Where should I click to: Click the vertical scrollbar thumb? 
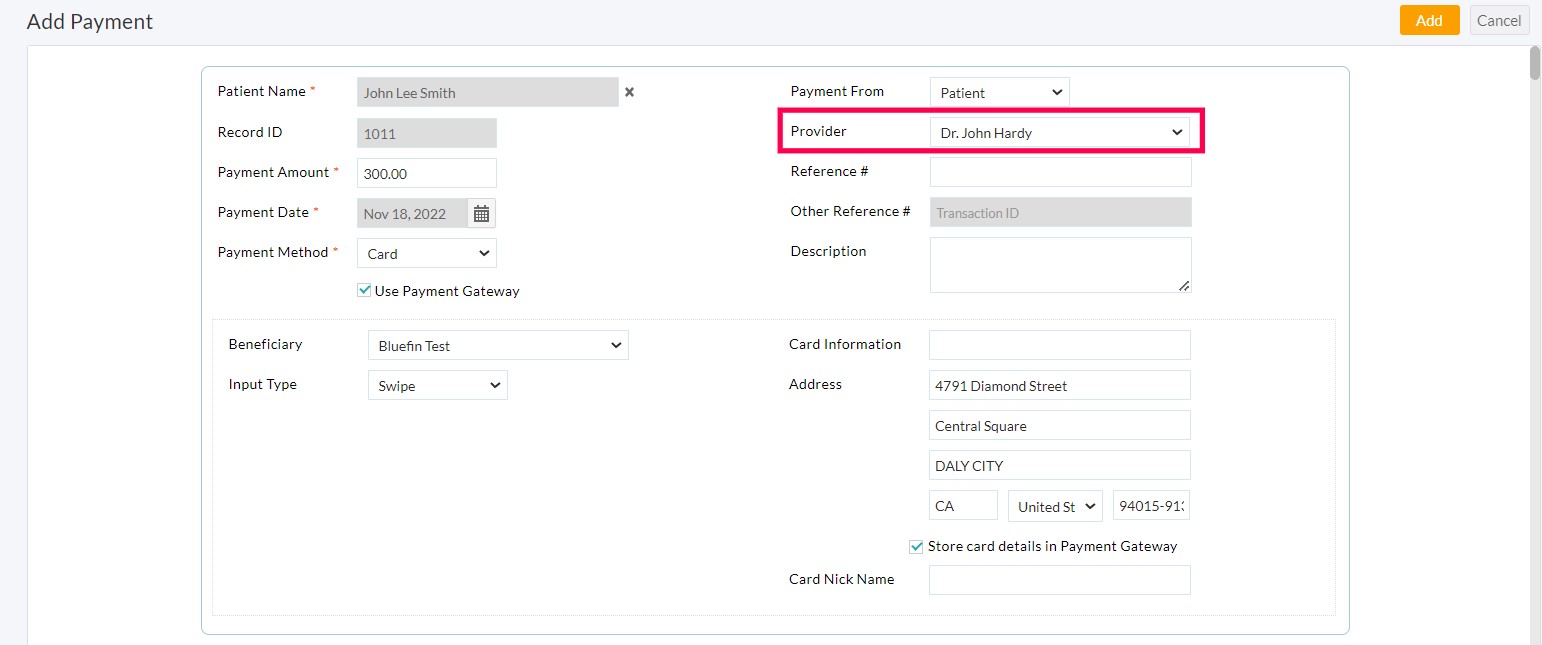[1534, 62]
